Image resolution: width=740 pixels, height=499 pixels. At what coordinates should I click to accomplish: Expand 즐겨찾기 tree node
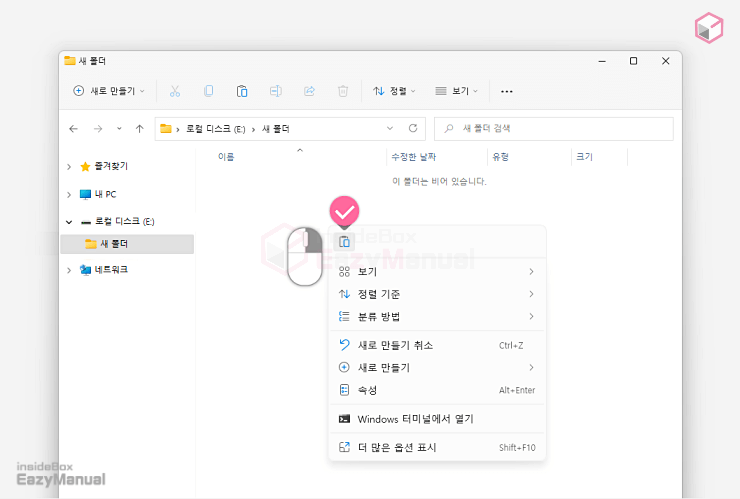tap(69, 167)
